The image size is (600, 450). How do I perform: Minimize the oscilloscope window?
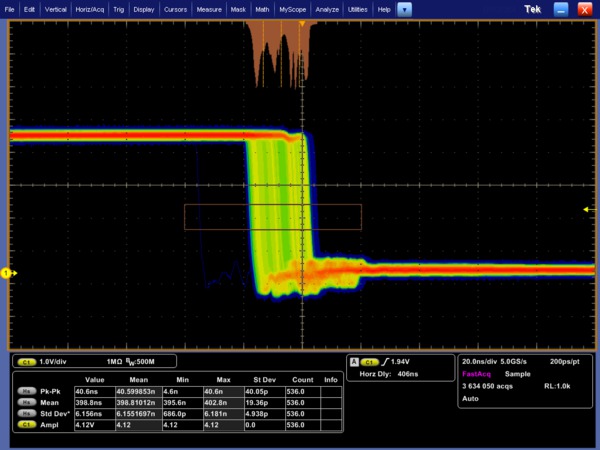562,9
